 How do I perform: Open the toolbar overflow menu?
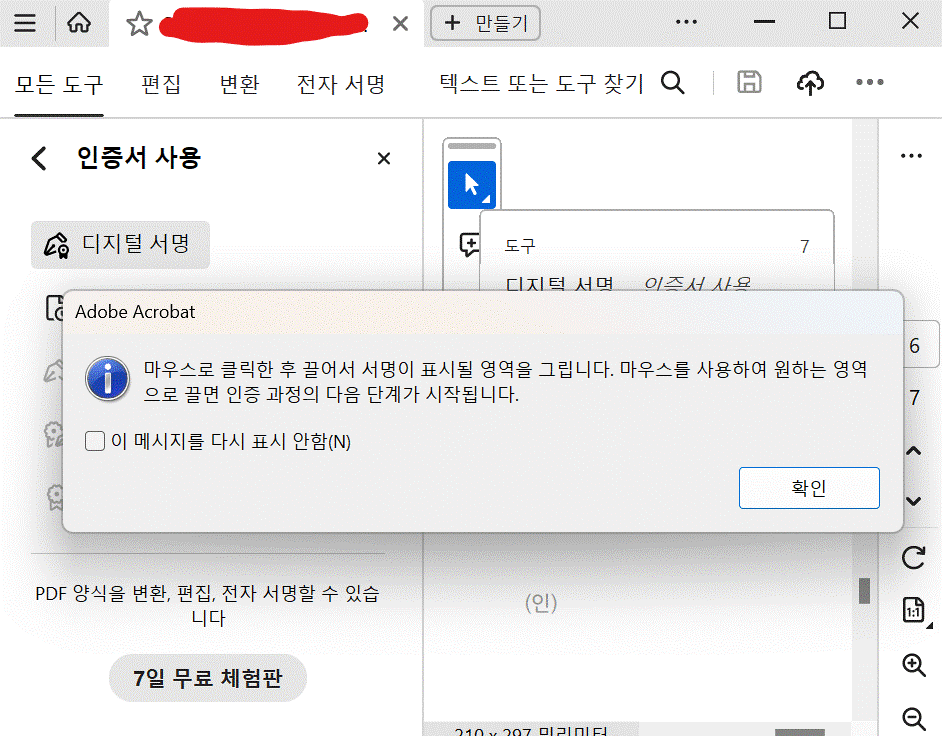[x=869, y=82]
